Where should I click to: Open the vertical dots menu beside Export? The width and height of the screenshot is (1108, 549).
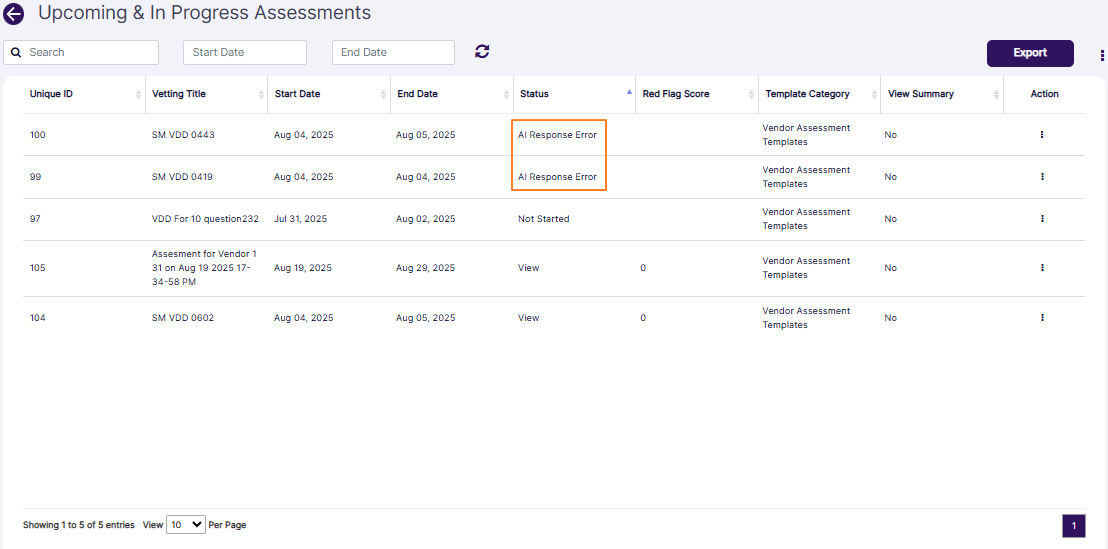pos(1102,56)
